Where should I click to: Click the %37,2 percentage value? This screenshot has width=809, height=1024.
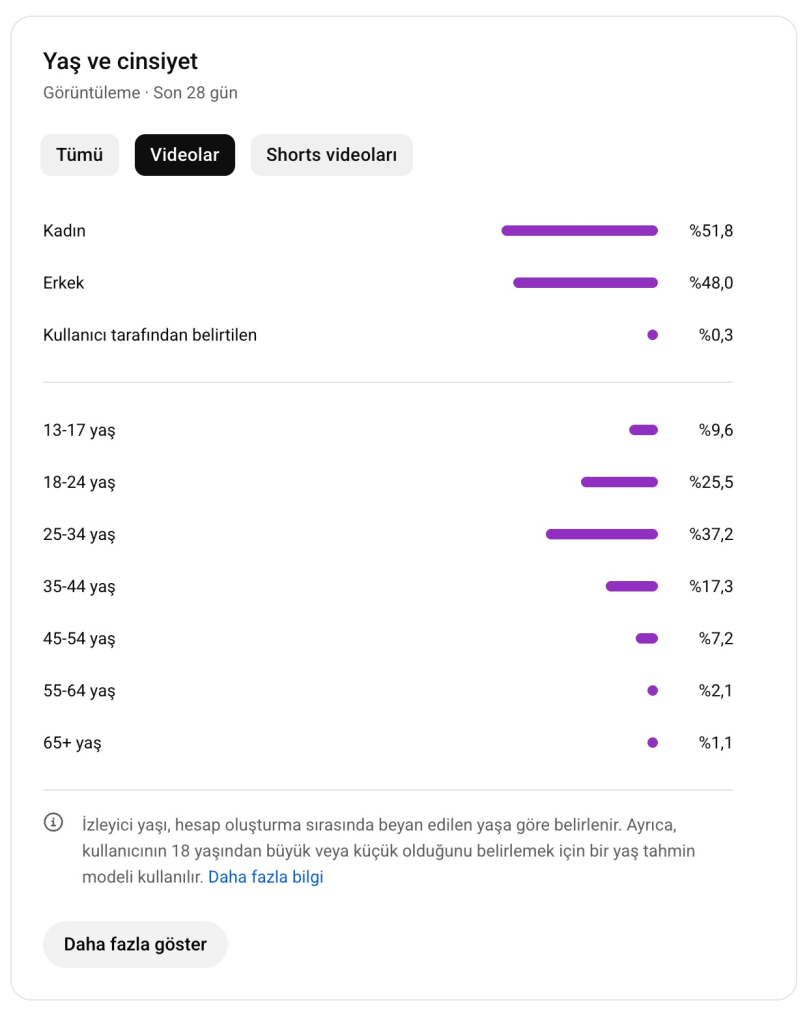(711, 534)
